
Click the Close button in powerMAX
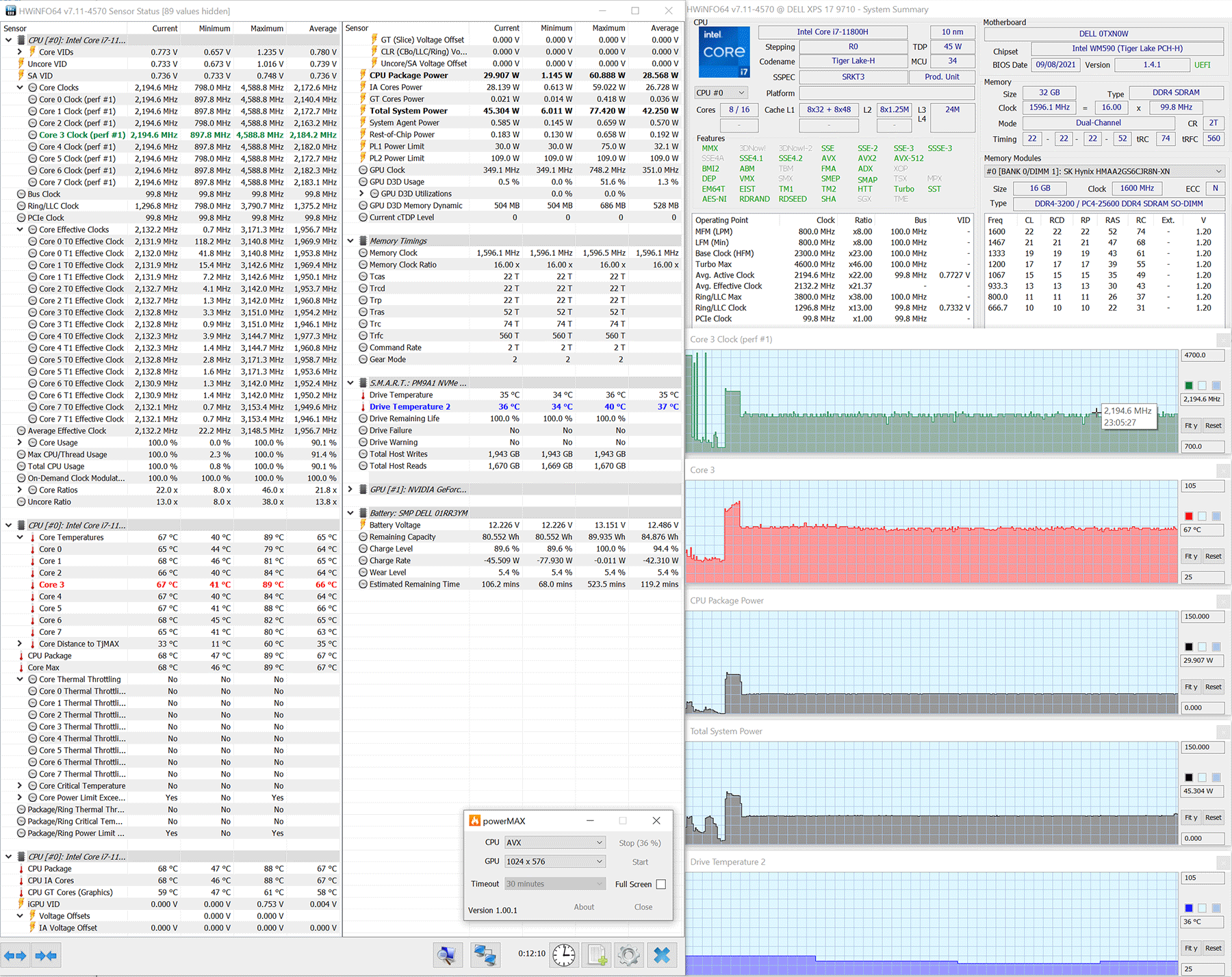click(643, 907)
